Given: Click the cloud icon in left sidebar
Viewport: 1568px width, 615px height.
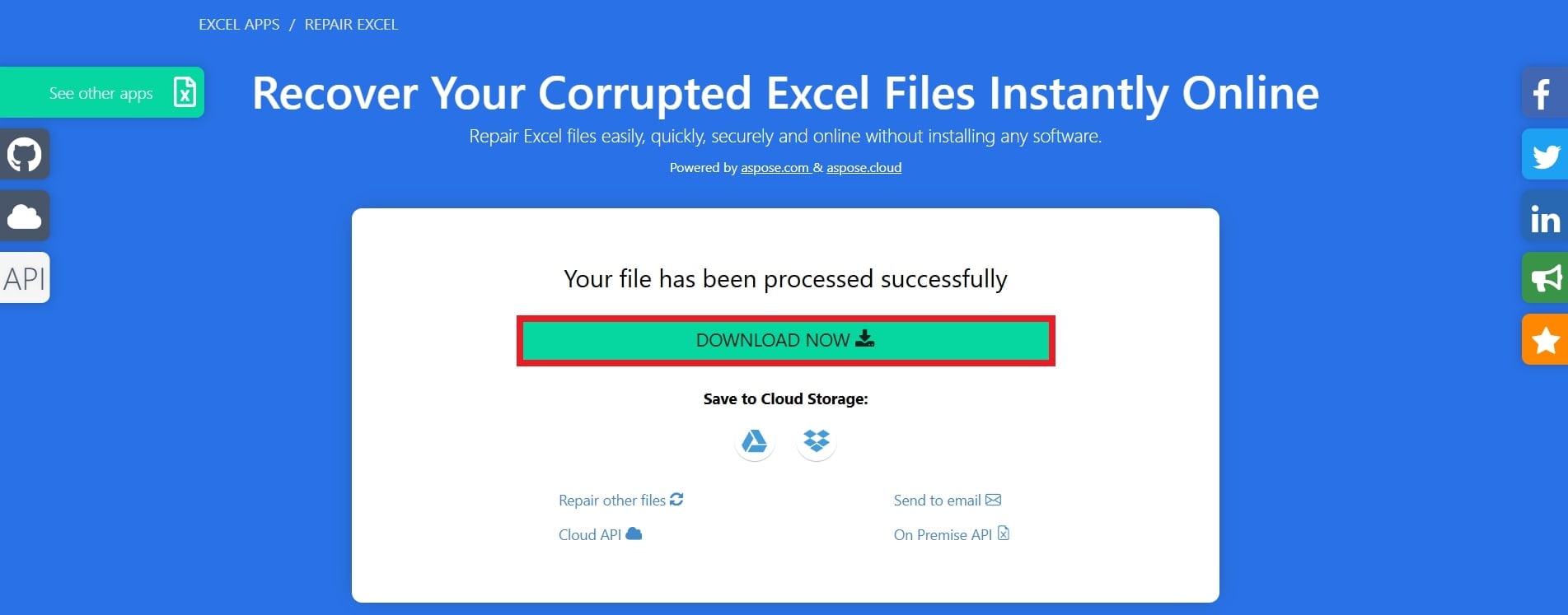Looking at the screenshot, I should point(25,216).
